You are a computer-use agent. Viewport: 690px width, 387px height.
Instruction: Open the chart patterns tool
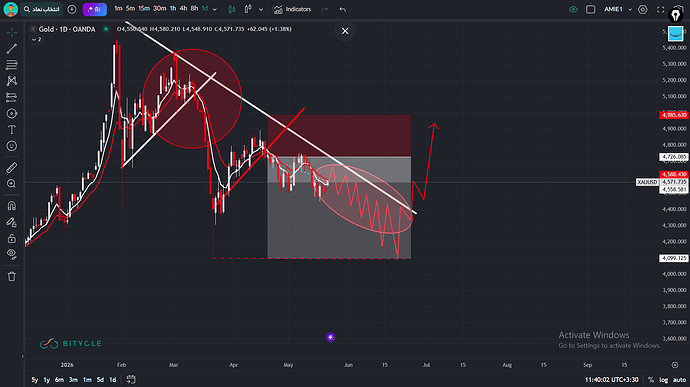(12, 81)
